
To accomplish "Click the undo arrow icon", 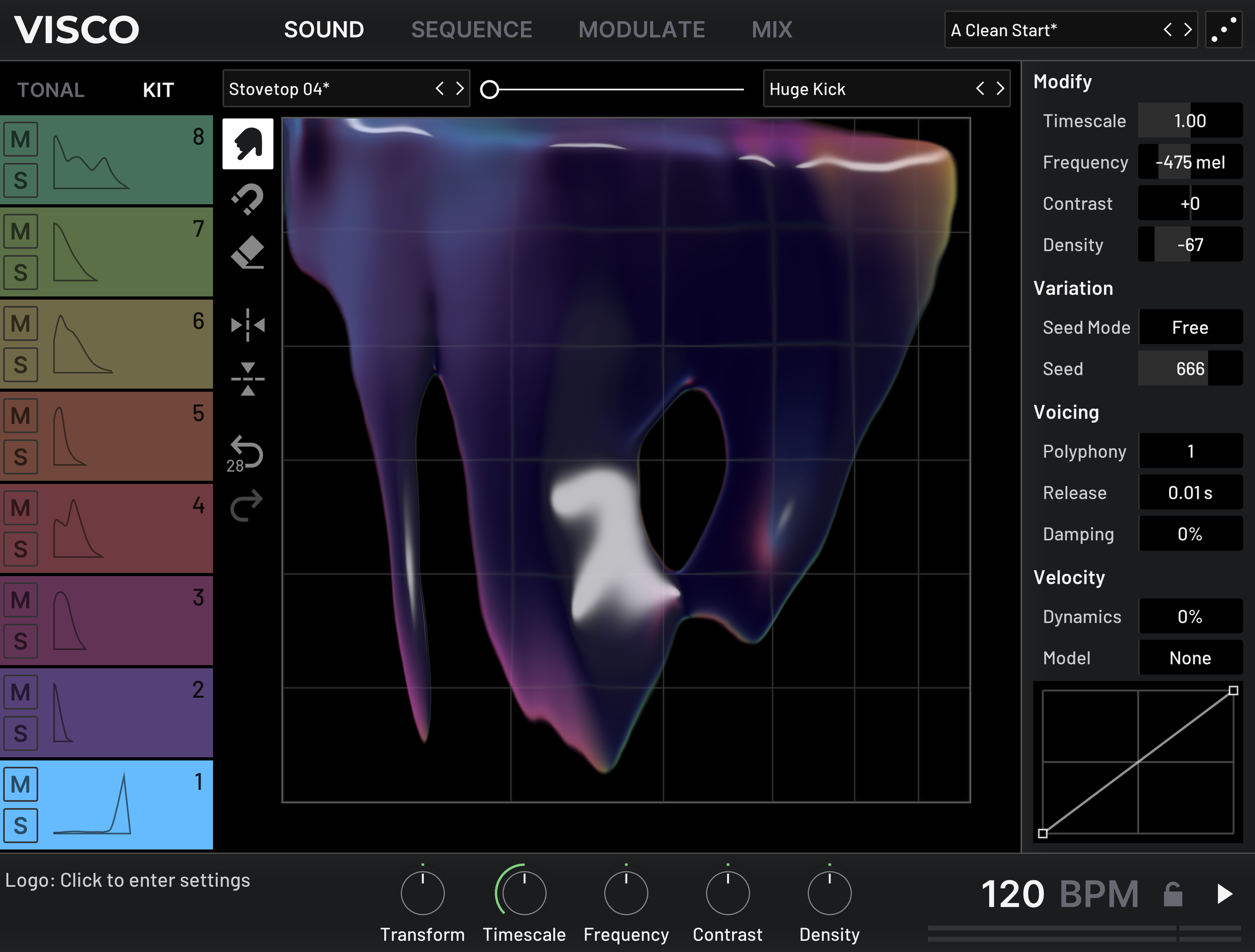I will 247,452.
